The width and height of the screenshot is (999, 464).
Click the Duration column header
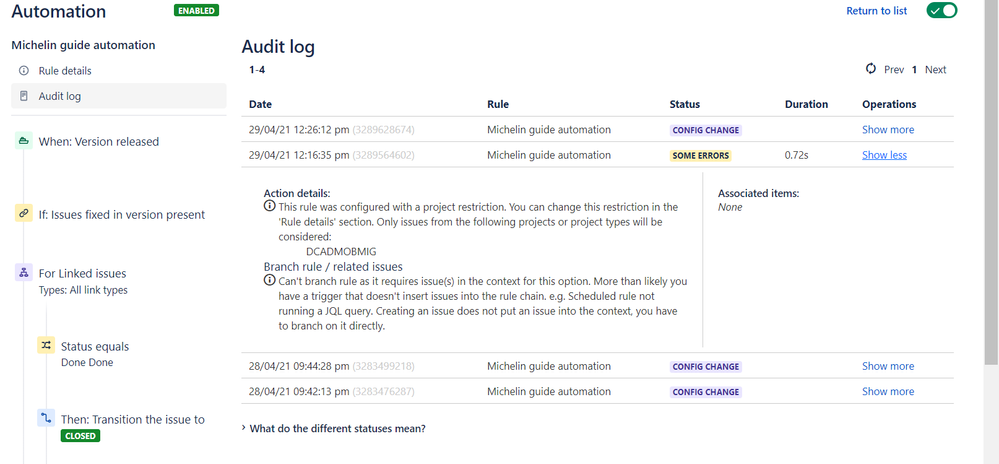click(806, 104)
